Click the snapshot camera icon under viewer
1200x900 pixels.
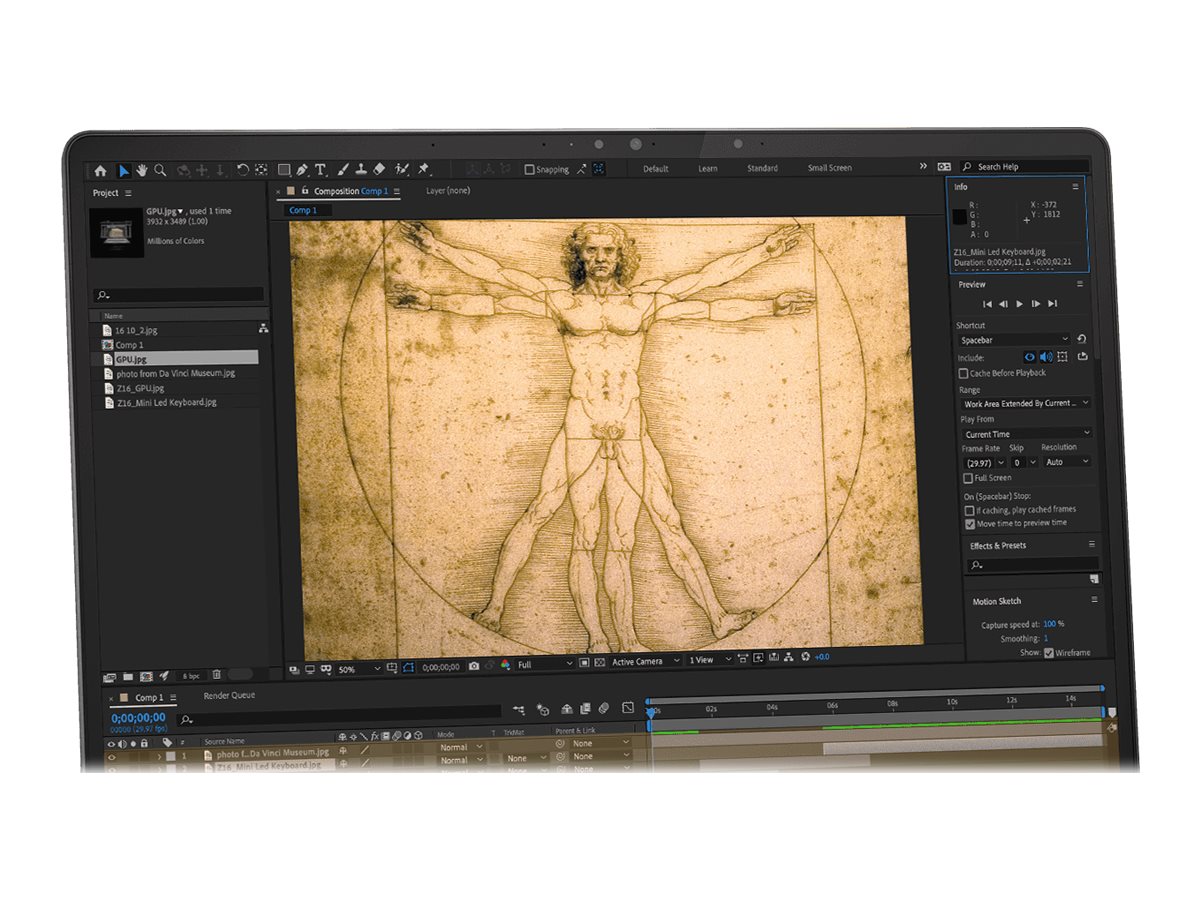point(474,664)
